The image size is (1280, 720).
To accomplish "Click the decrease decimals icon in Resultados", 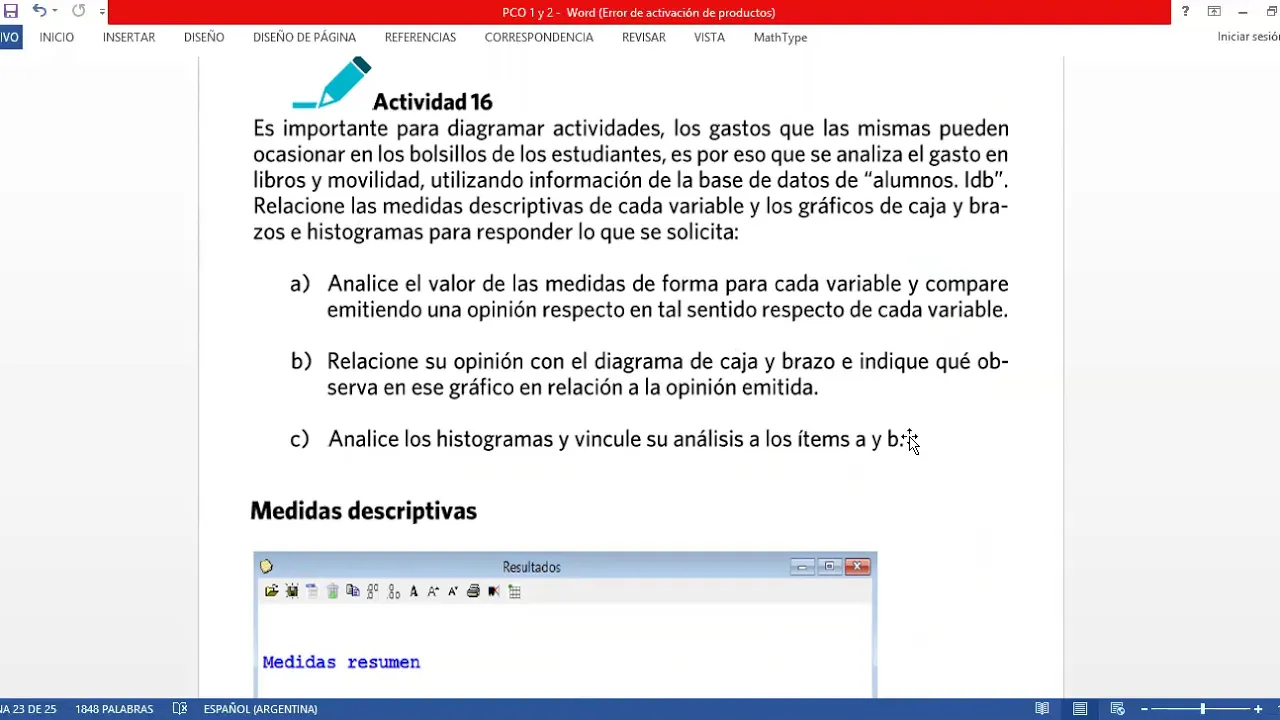I will tap(393, 591).
